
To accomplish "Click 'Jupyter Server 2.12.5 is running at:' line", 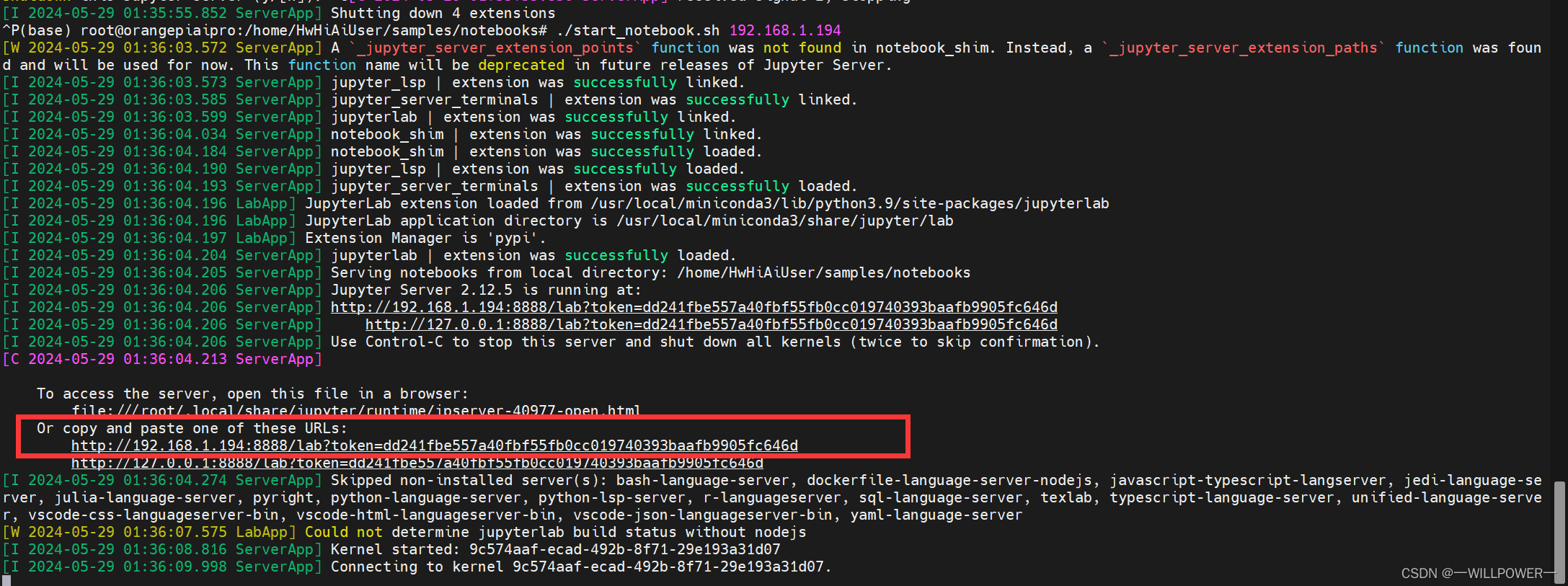I will click(x=486, y=290).
